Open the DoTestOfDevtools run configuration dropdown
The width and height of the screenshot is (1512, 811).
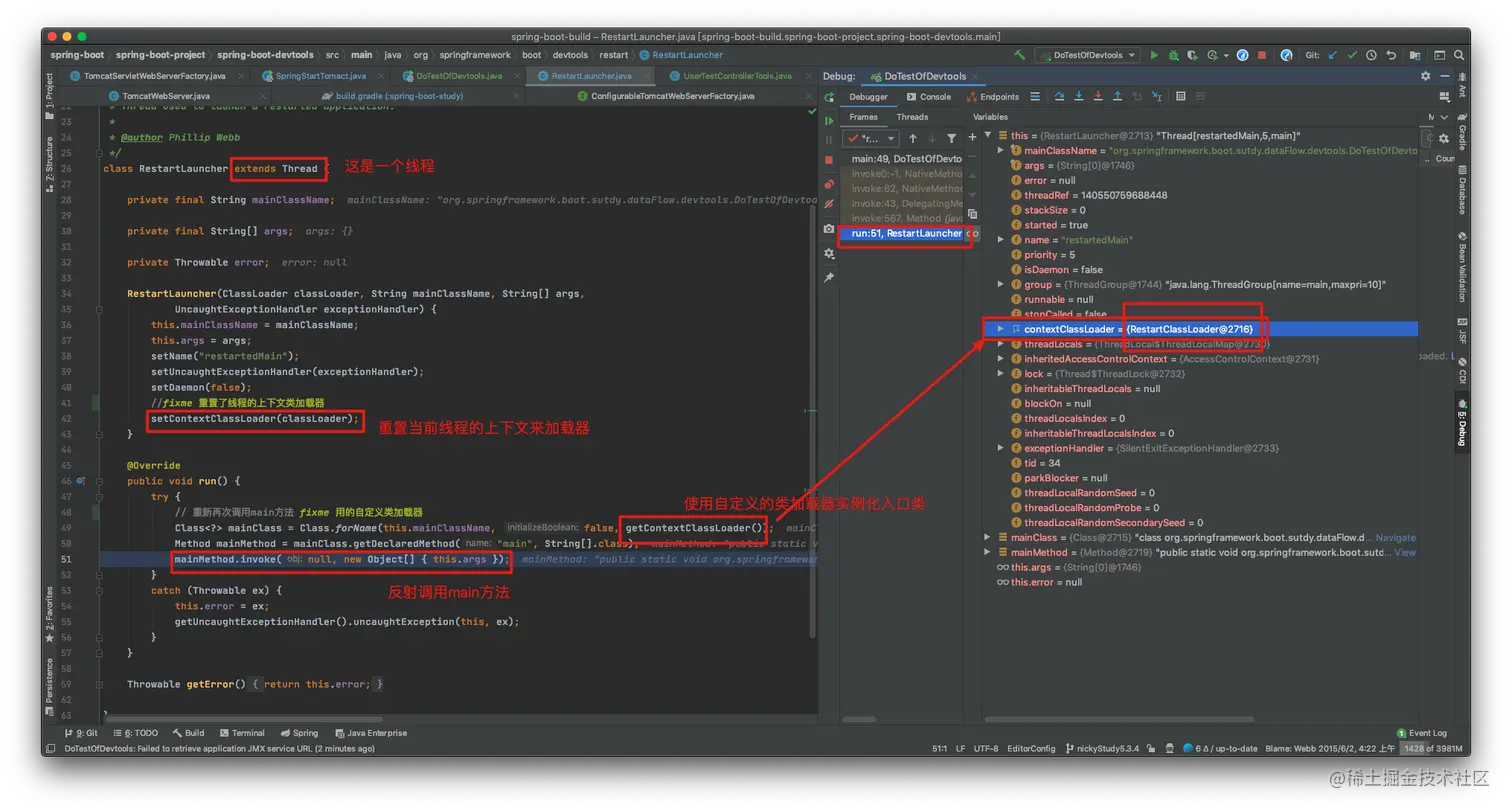point(1087,55)
